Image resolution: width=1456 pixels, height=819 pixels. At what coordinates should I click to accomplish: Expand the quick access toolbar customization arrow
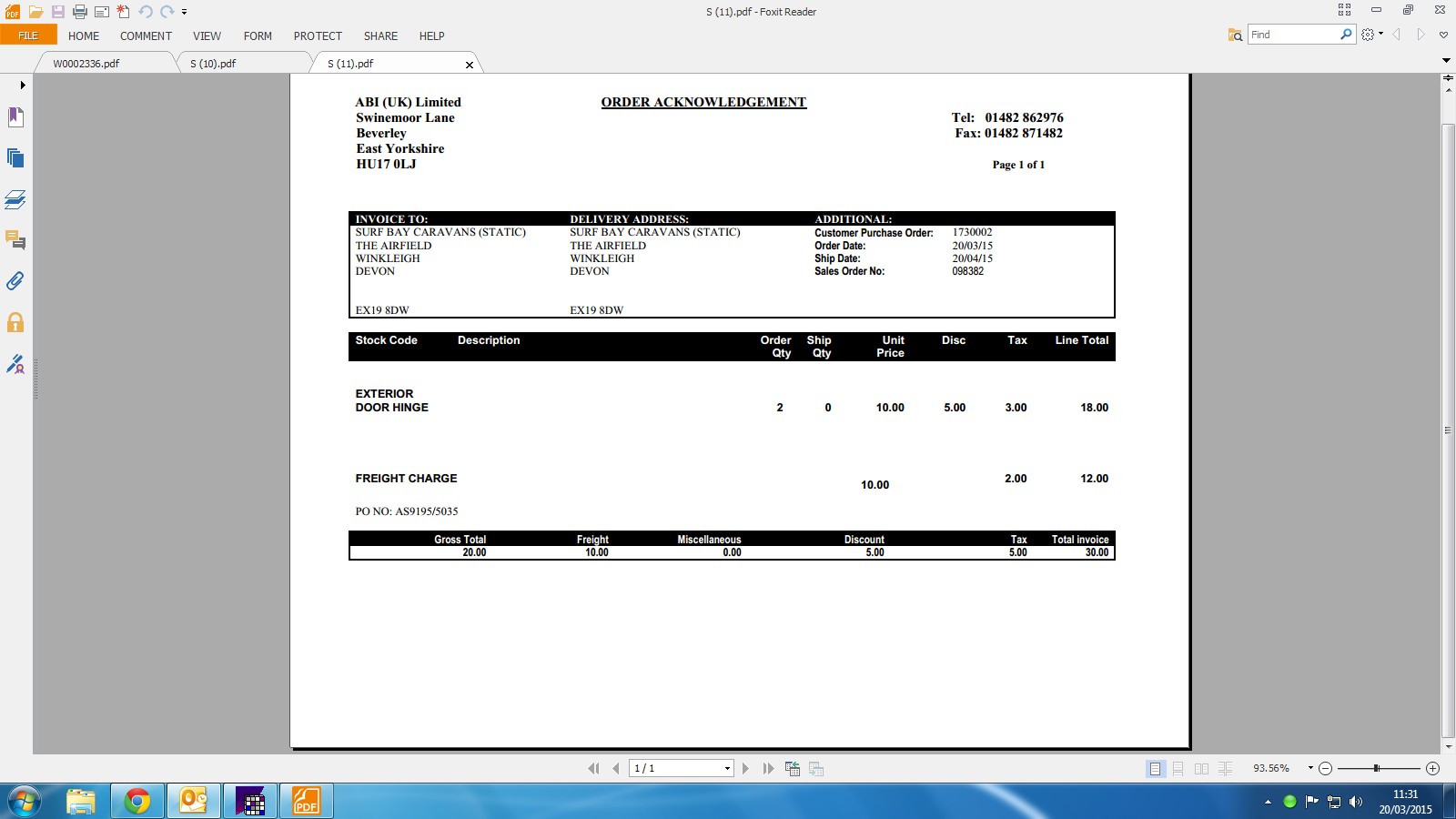tap(184, 12)
